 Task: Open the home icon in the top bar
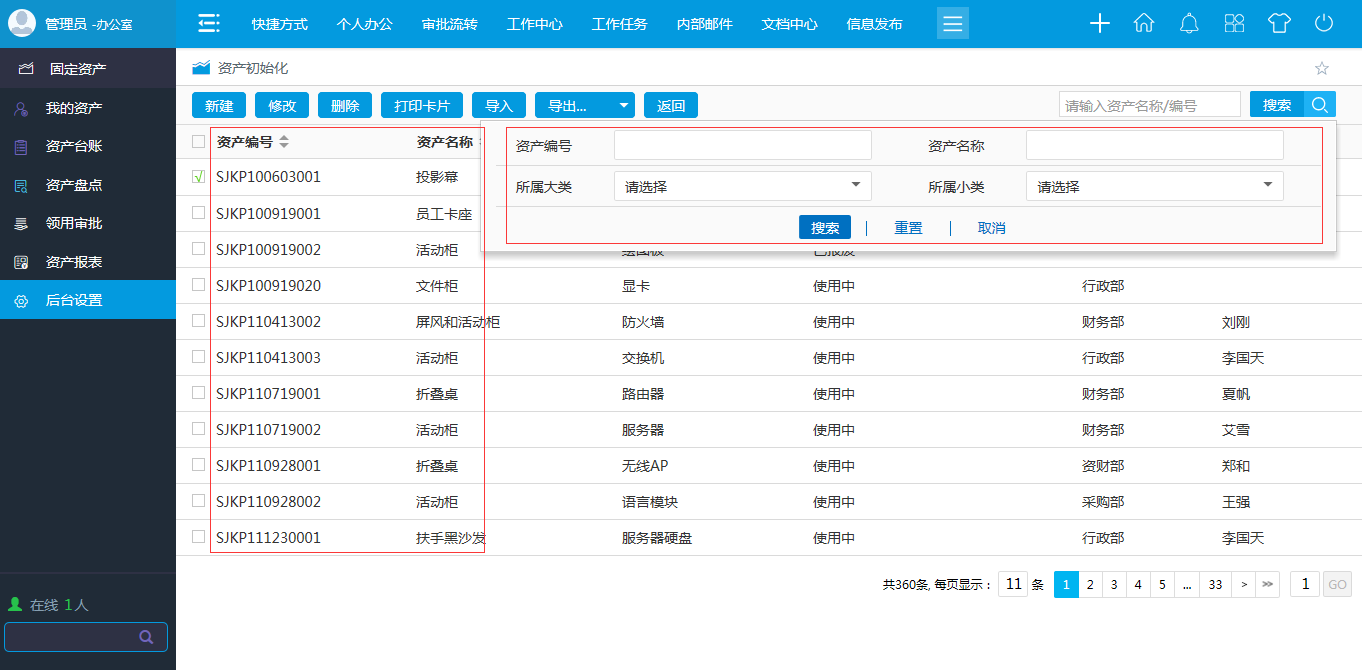coord(1144,22)
